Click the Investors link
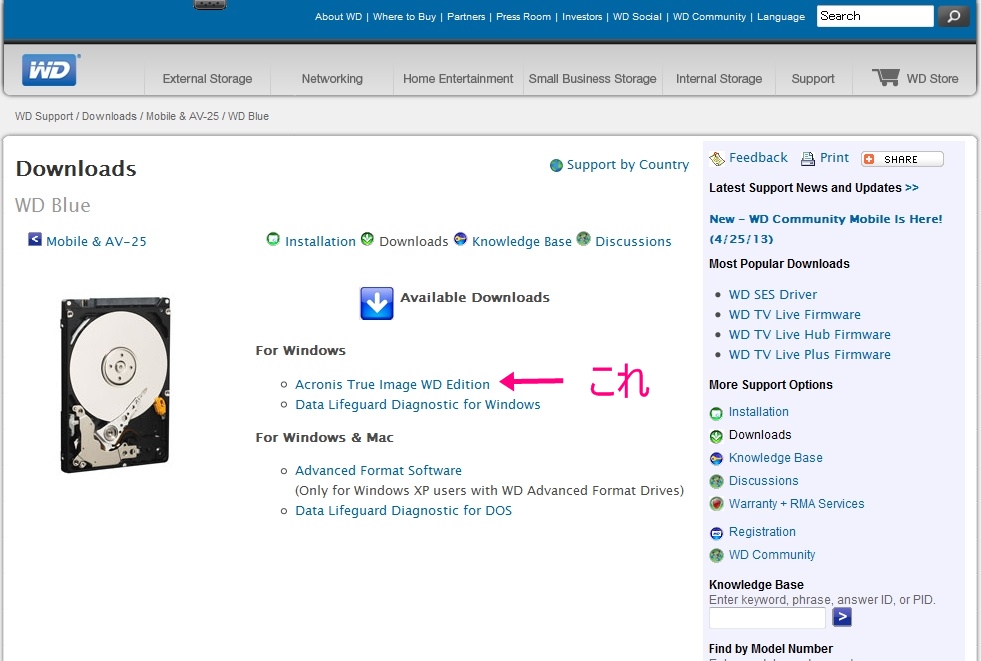 coord(582,17)
